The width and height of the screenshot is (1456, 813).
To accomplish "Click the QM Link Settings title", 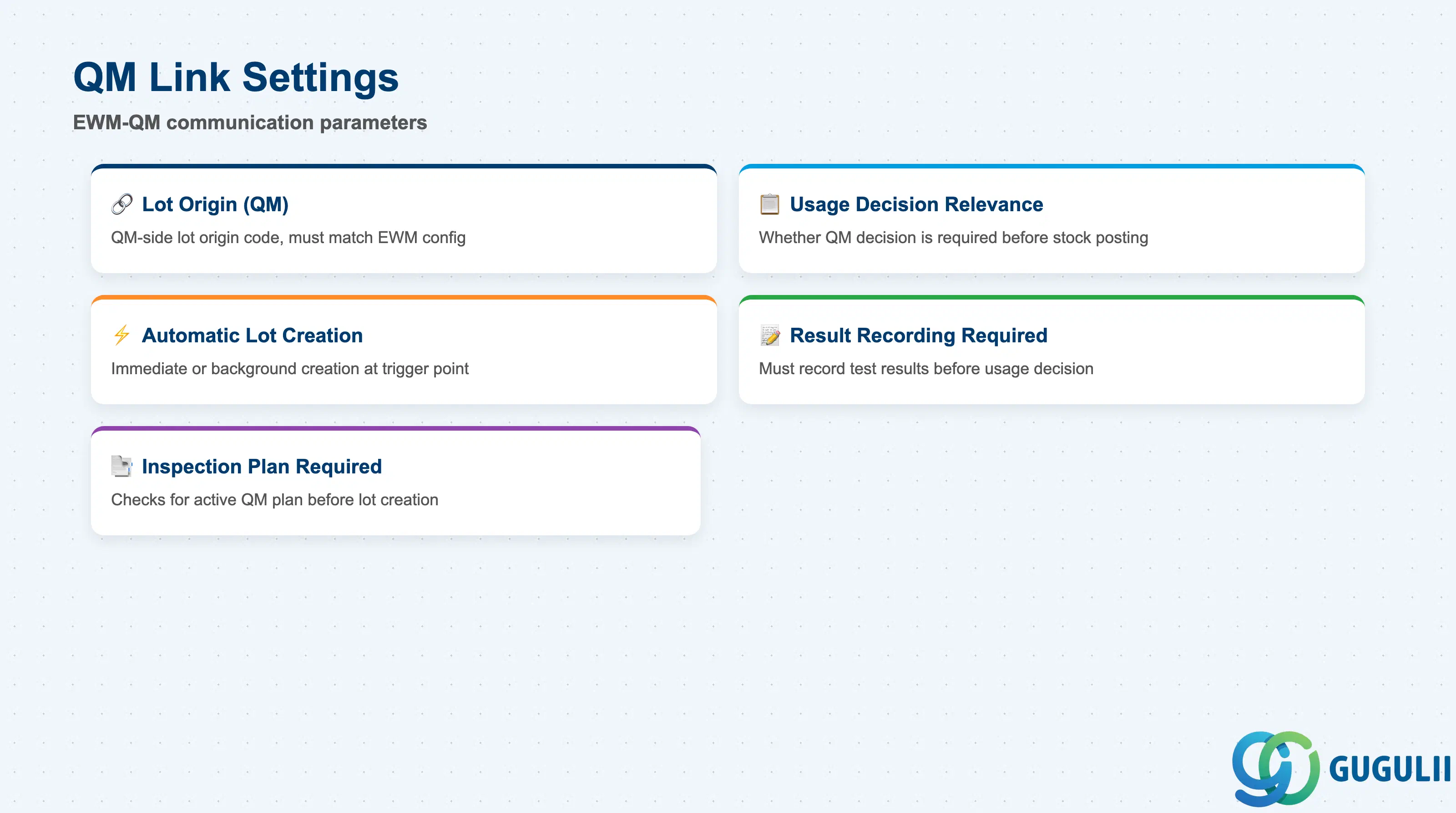I will tap(236, 77).
